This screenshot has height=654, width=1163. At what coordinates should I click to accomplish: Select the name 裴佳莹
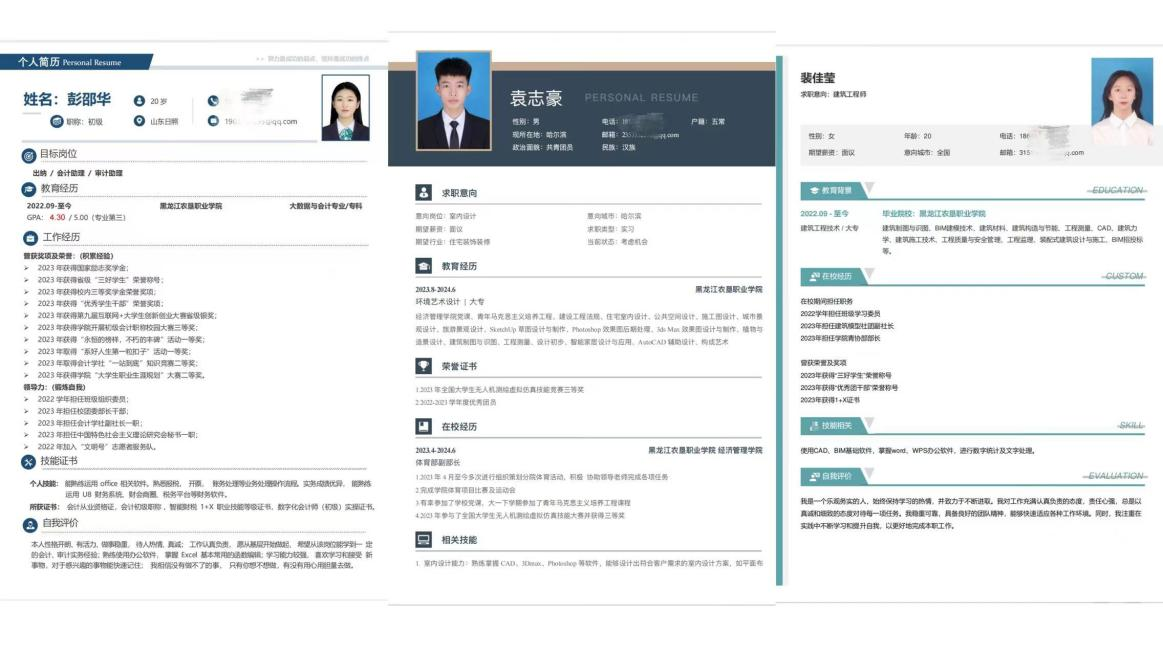tap(817, 78)
